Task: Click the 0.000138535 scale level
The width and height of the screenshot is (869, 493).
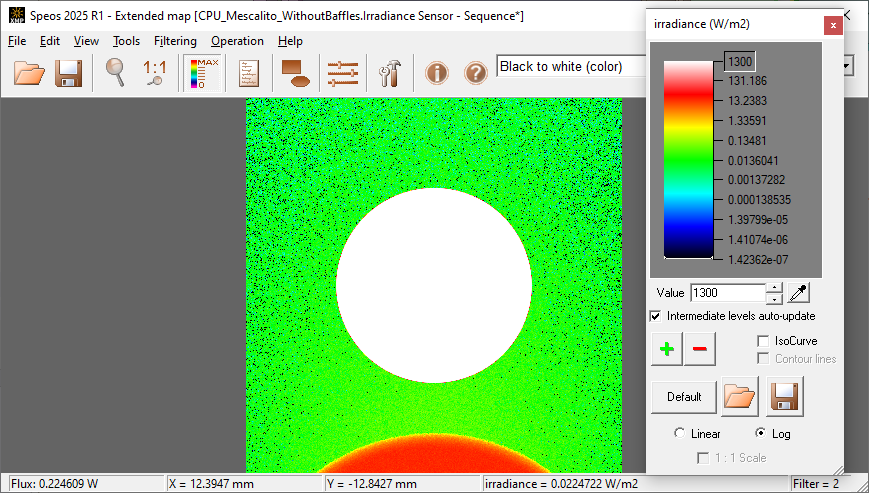Action: tap(759, 200)
